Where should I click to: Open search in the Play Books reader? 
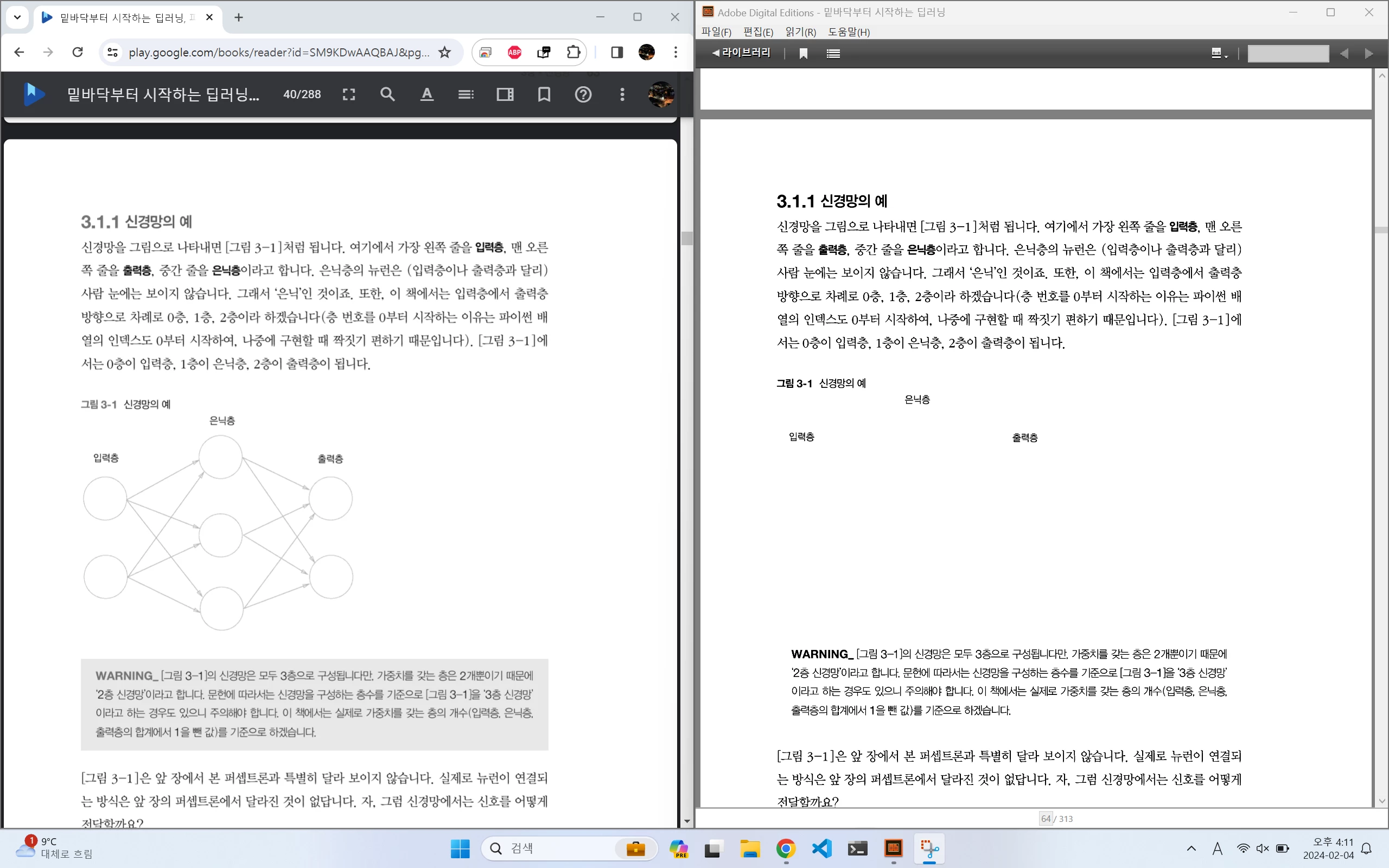tap(387, 95)
